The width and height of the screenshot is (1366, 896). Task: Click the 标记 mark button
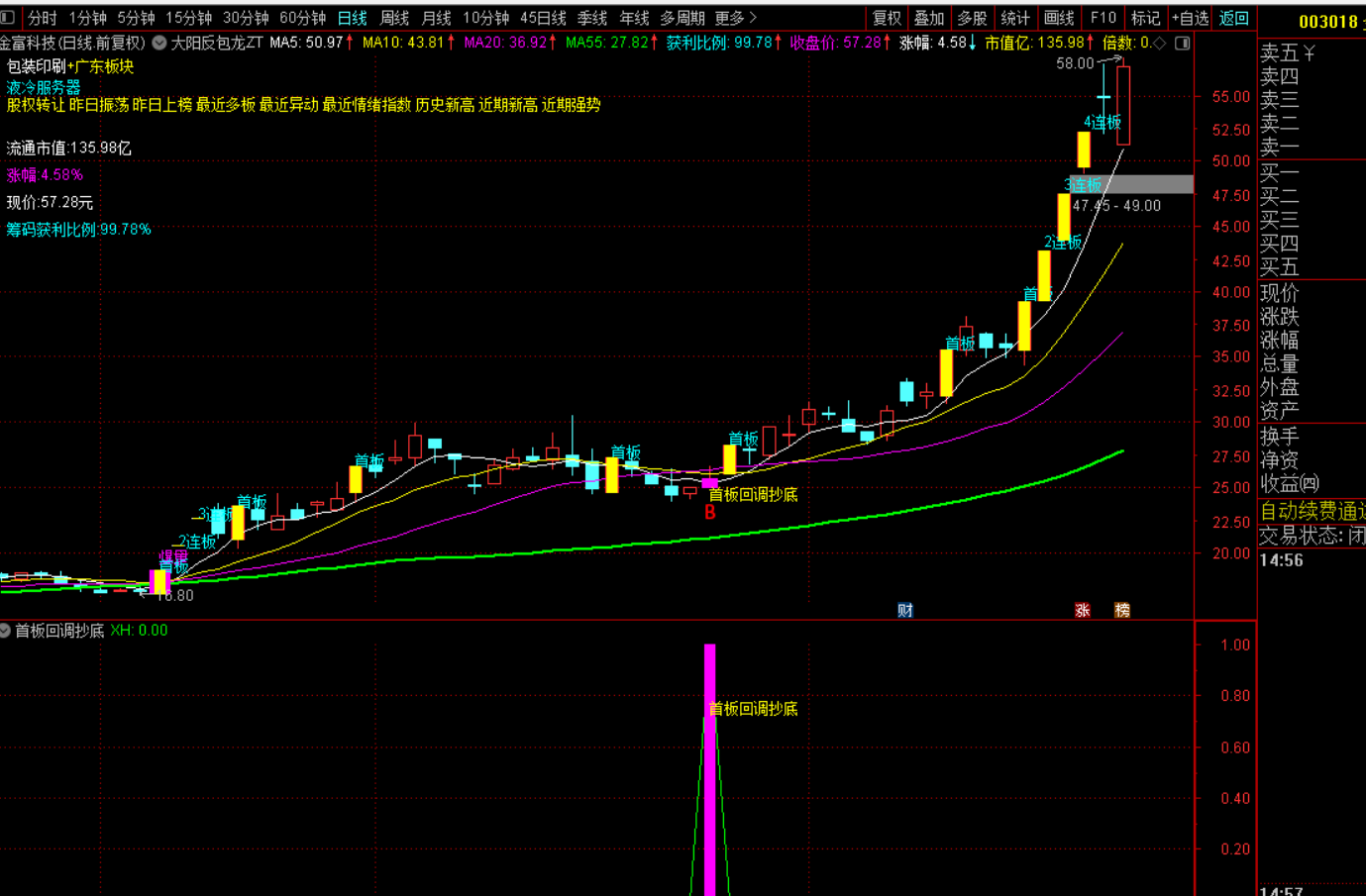coord(1146,18)
